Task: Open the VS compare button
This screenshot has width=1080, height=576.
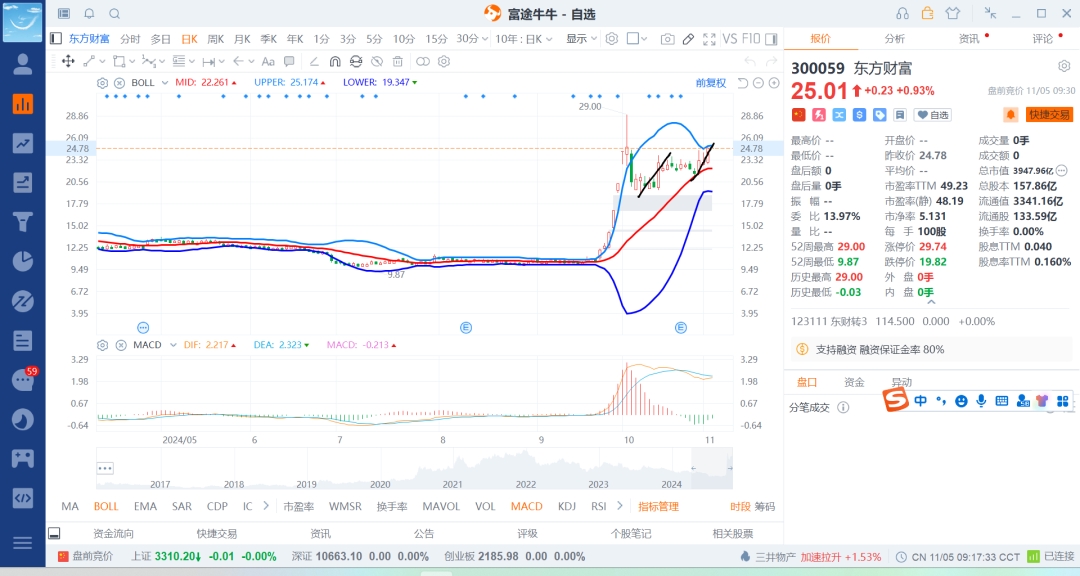Action: 730,39
